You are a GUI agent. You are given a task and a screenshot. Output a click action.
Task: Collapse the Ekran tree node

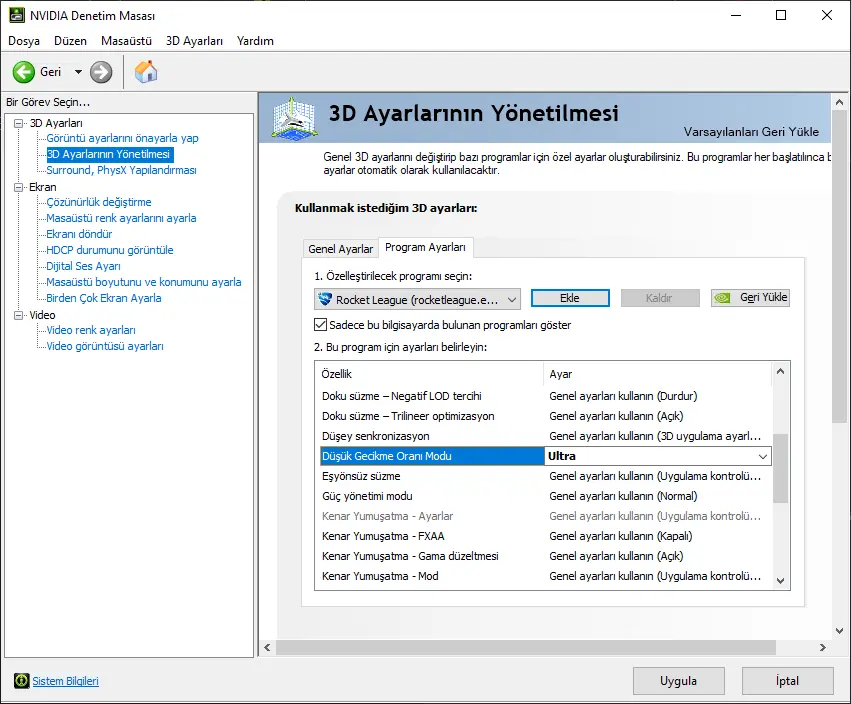pyautogui.click(x=18, y=187)
